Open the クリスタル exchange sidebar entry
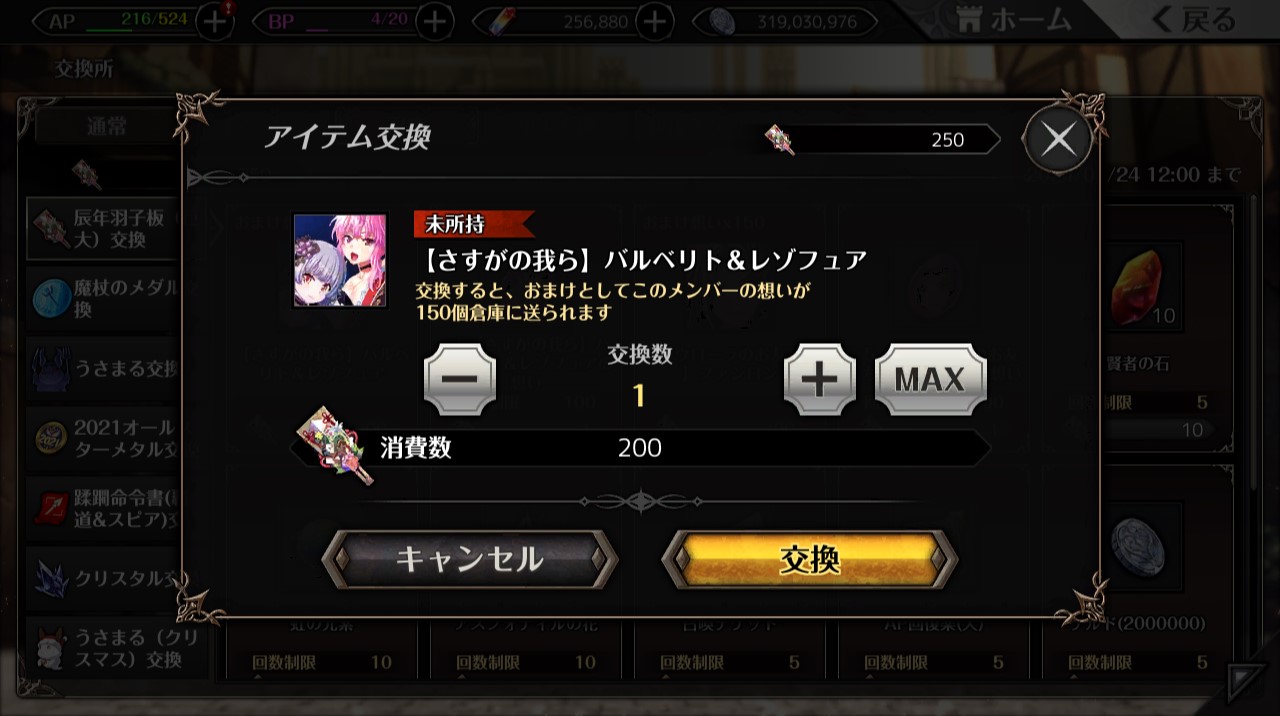The height and width of the screenshot is (716, 1280). coord(104,577)
